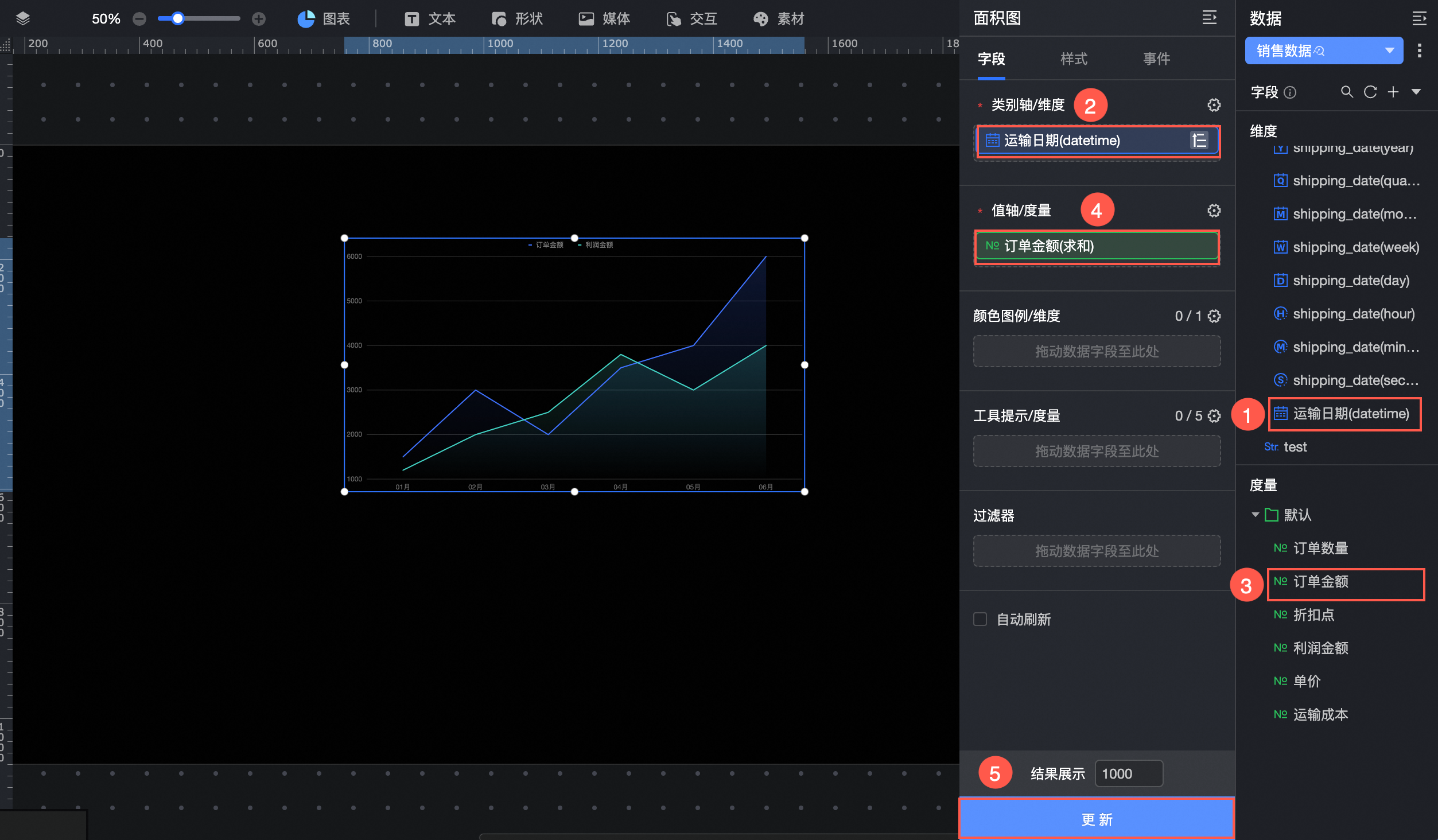Search fields with magnifier icon

[x=1346, y=92]
